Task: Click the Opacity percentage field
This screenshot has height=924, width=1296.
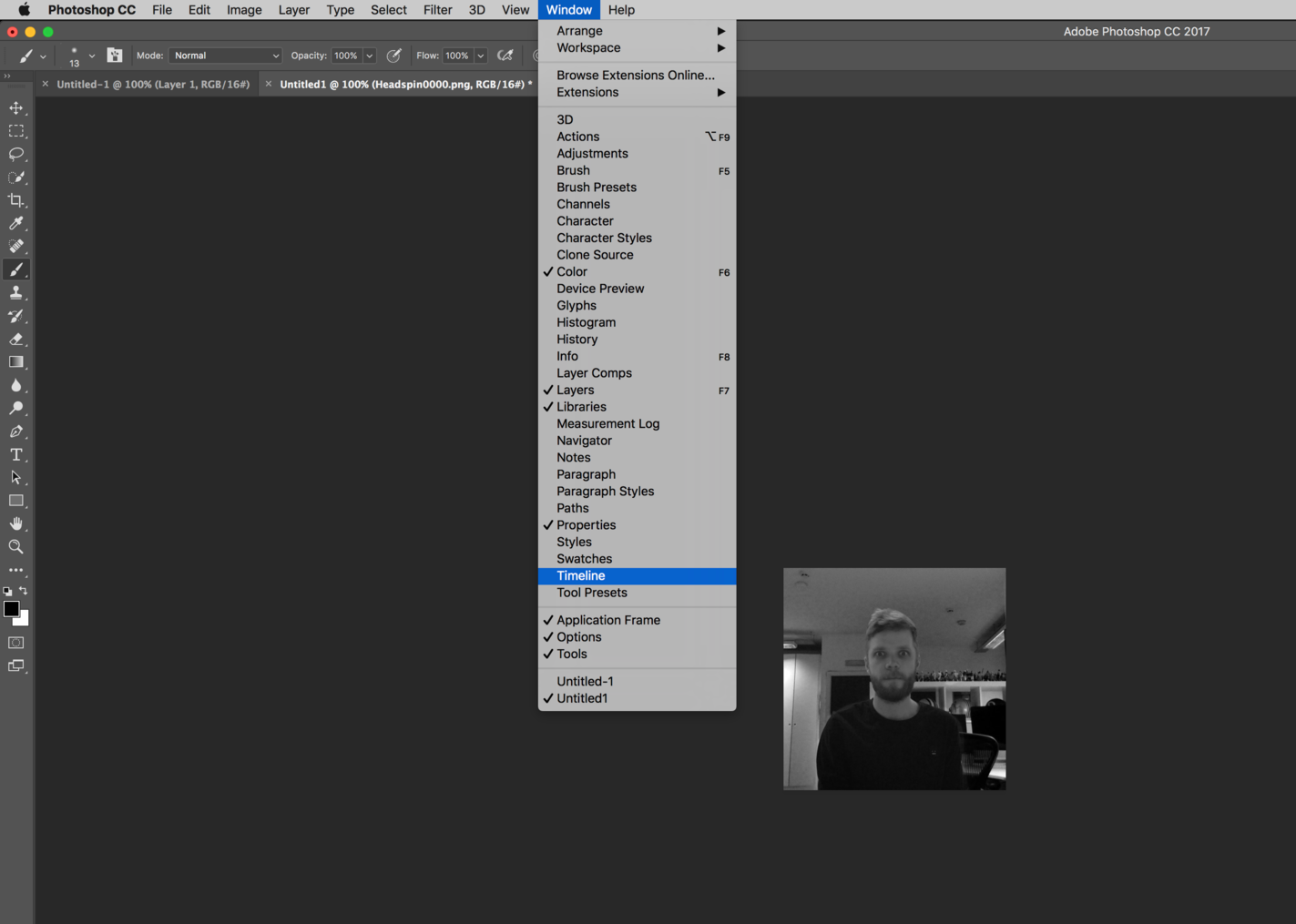Action: pyautogui.click(x=346, y=56)
